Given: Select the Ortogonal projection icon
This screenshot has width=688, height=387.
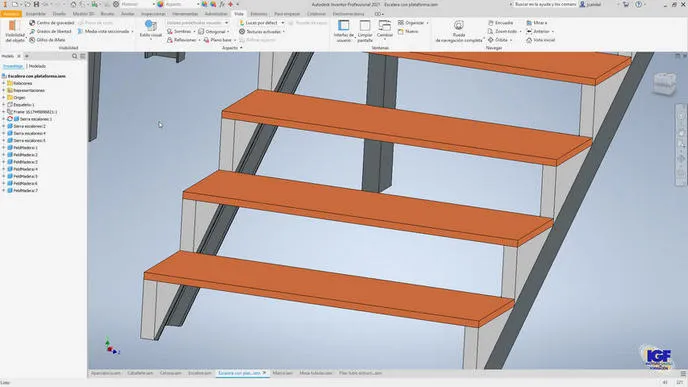Looking at the screenshot, I should click(201, 32).
